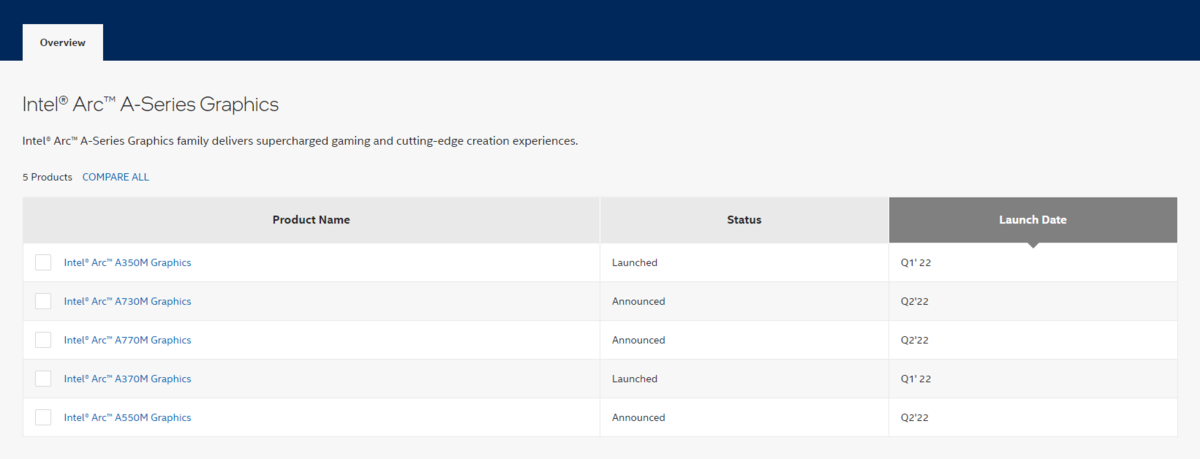1200x459 pixels.
Task: Tick the Arc A730M Graphics compare checkbox
Action: tap(43, 301)
